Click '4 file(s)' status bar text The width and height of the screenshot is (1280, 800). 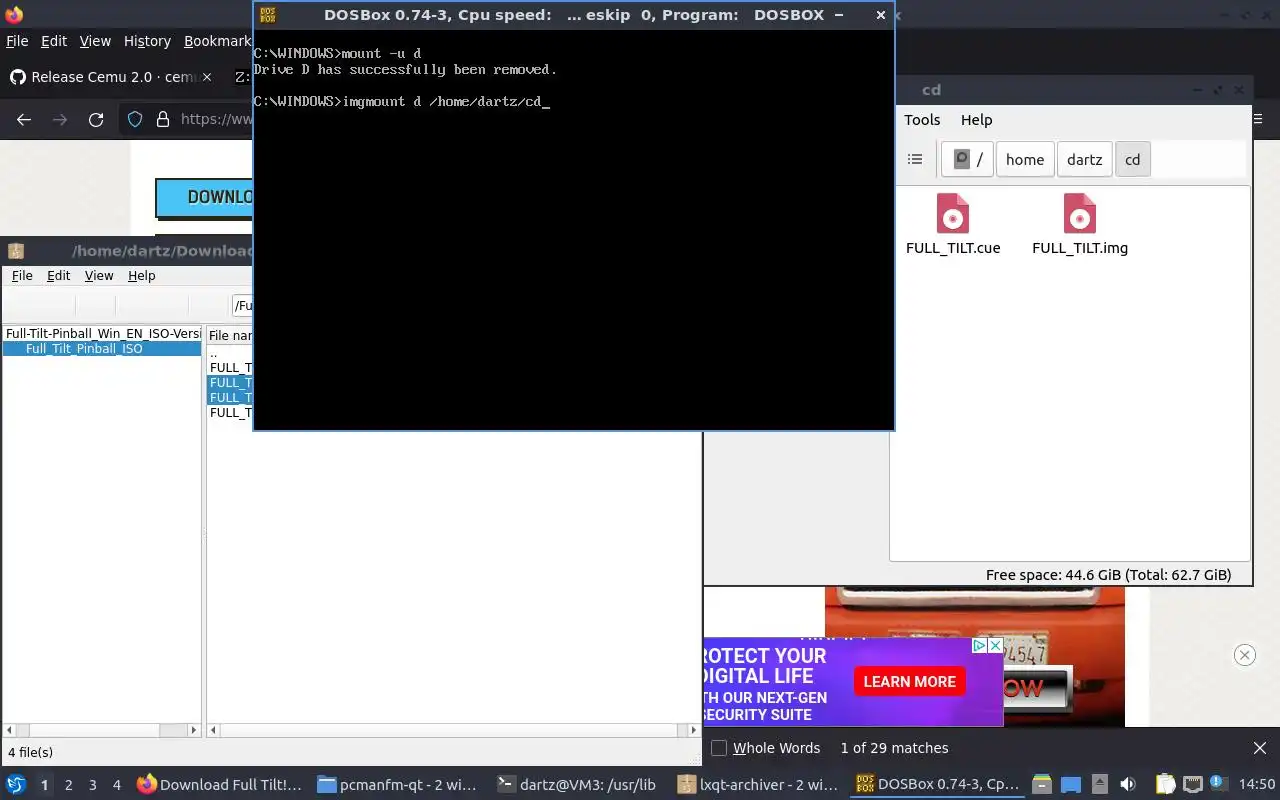(31, 752)
